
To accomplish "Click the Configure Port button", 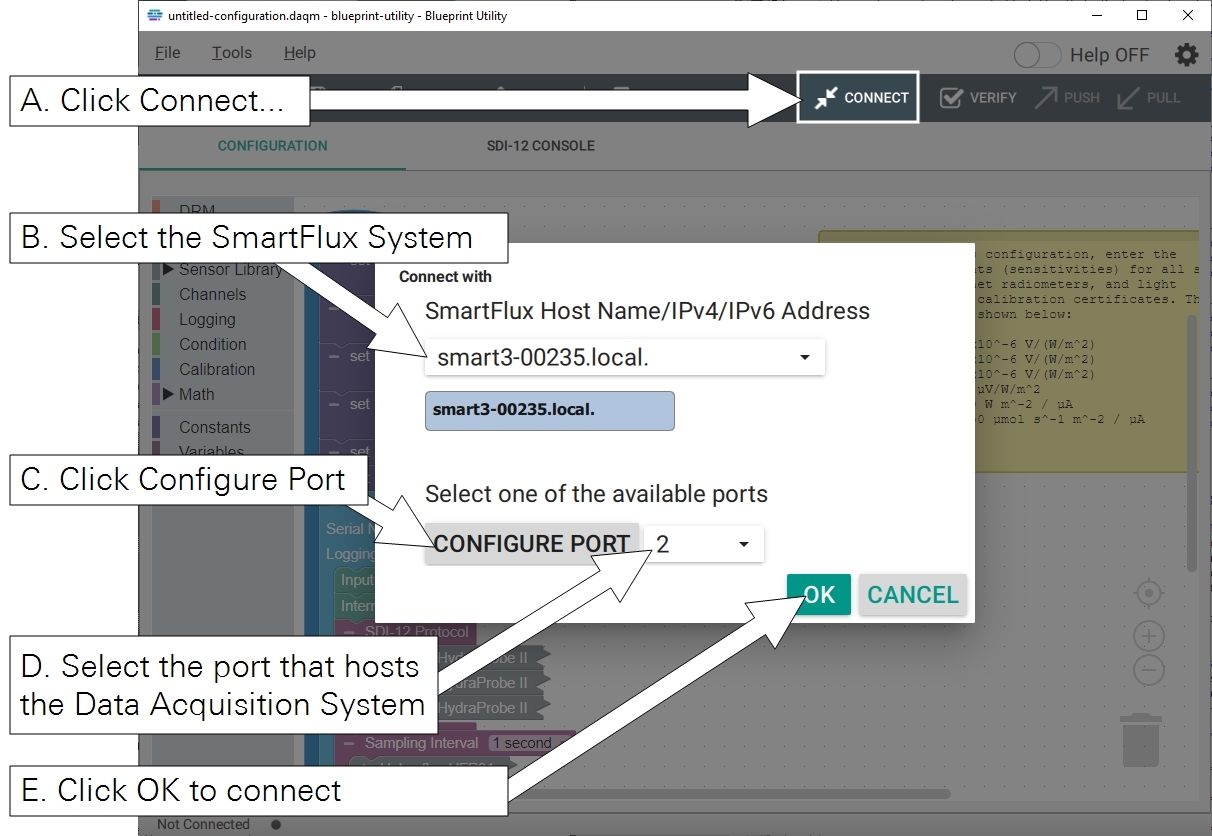I will 532,544.
